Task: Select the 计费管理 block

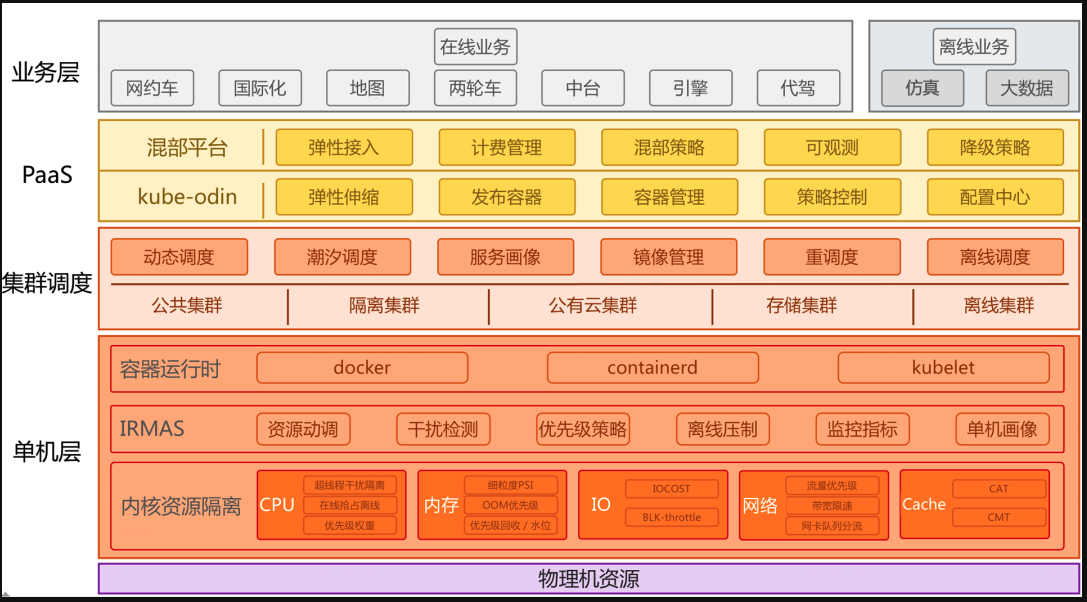Action: point(507,147)
